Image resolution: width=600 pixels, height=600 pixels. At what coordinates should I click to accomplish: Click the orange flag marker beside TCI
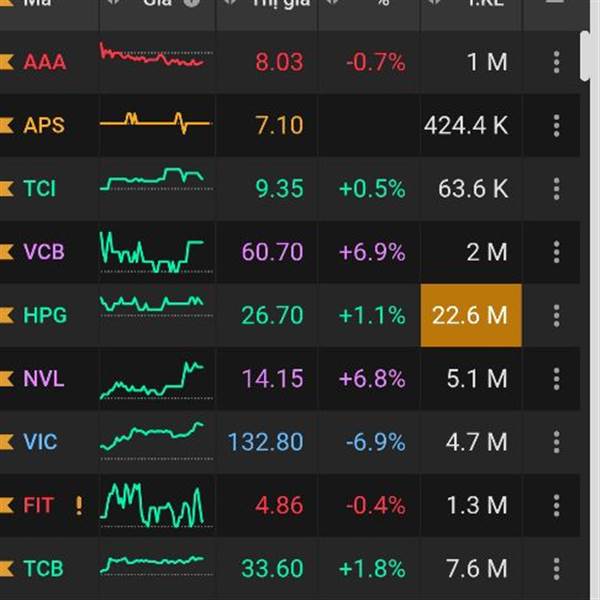coord(8,189)
